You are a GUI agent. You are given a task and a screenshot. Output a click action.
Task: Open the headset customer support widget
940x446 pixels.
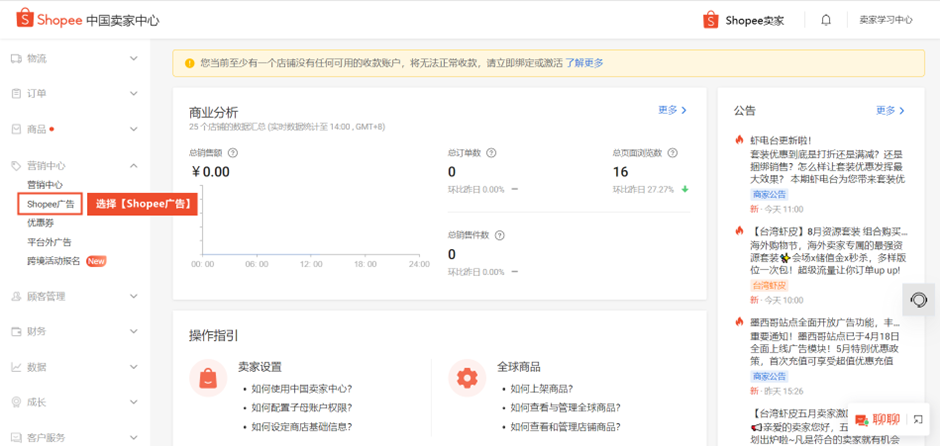[918, 299]
